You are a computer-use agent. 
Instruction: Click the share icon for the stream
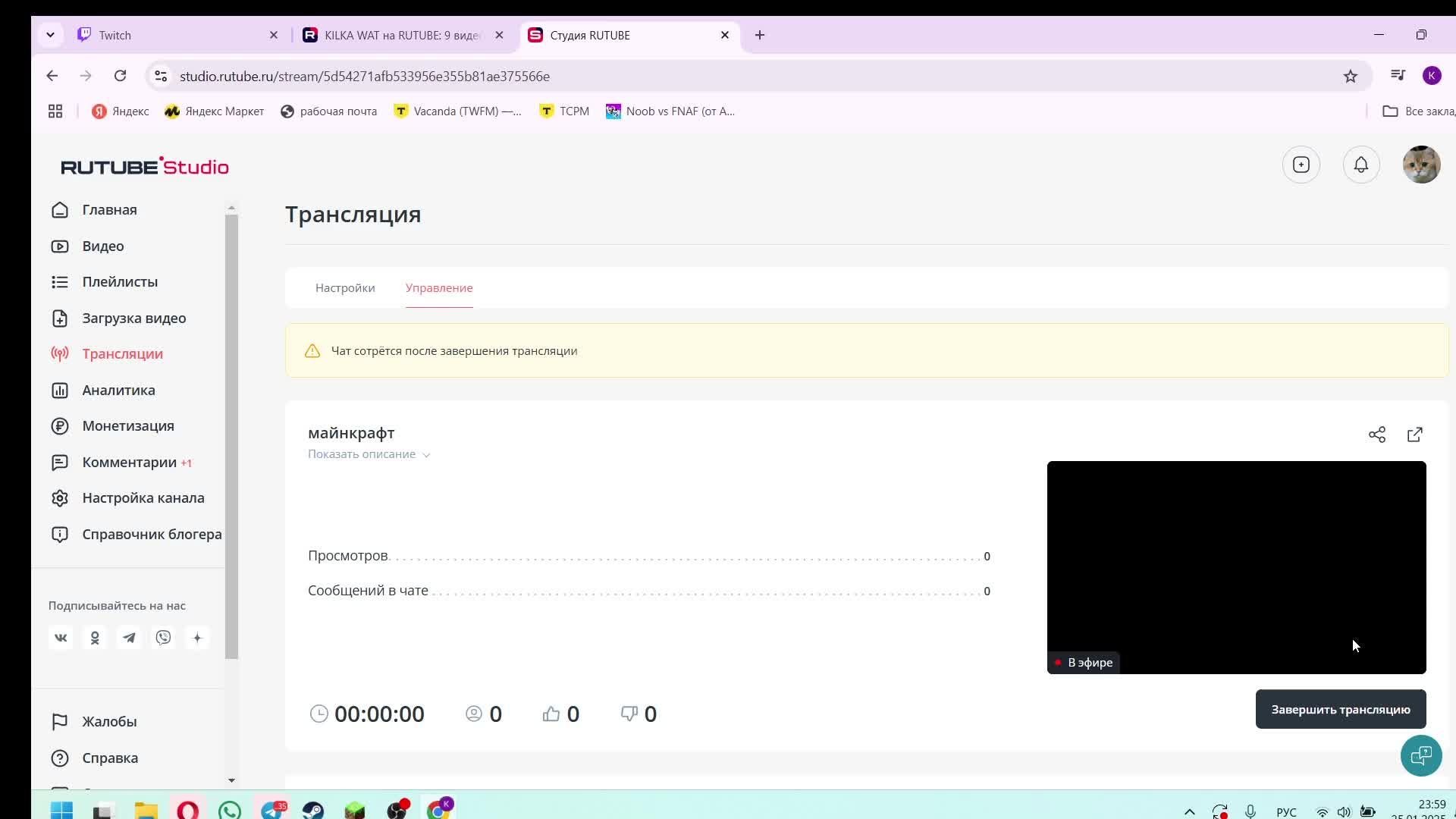pyautogui.click(x=1376, y=435)
